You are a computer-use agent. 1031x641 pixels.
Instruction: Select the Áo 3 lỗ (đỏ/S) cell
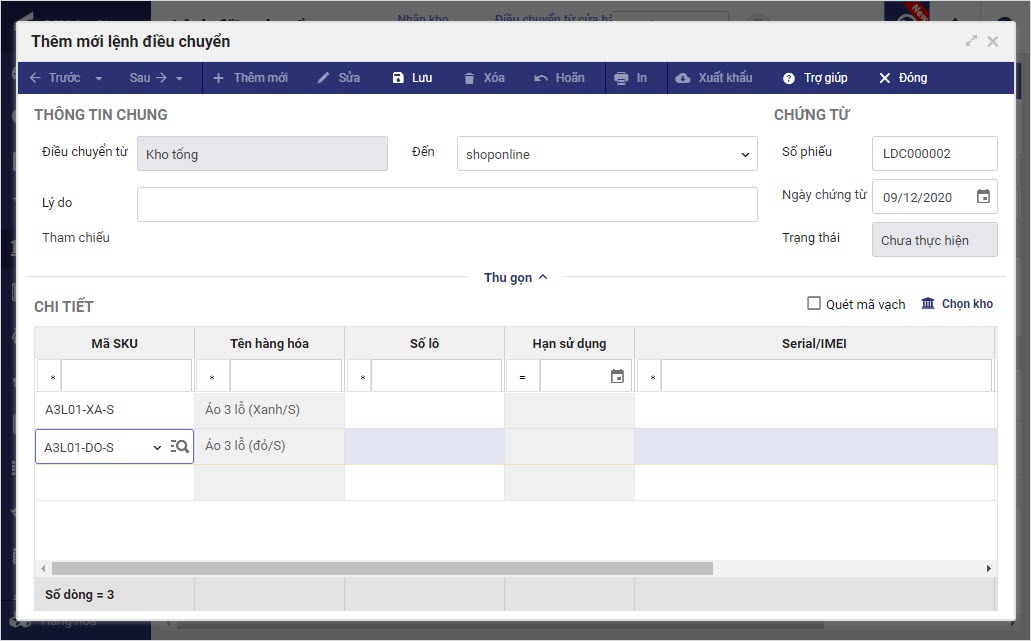tap(270, 446)
